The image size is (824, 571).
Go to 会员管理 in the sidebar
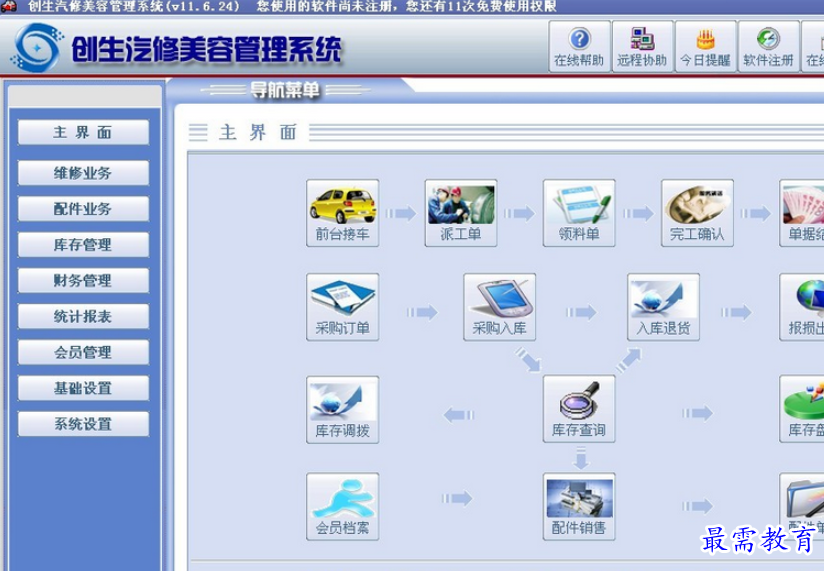[83, 352]
